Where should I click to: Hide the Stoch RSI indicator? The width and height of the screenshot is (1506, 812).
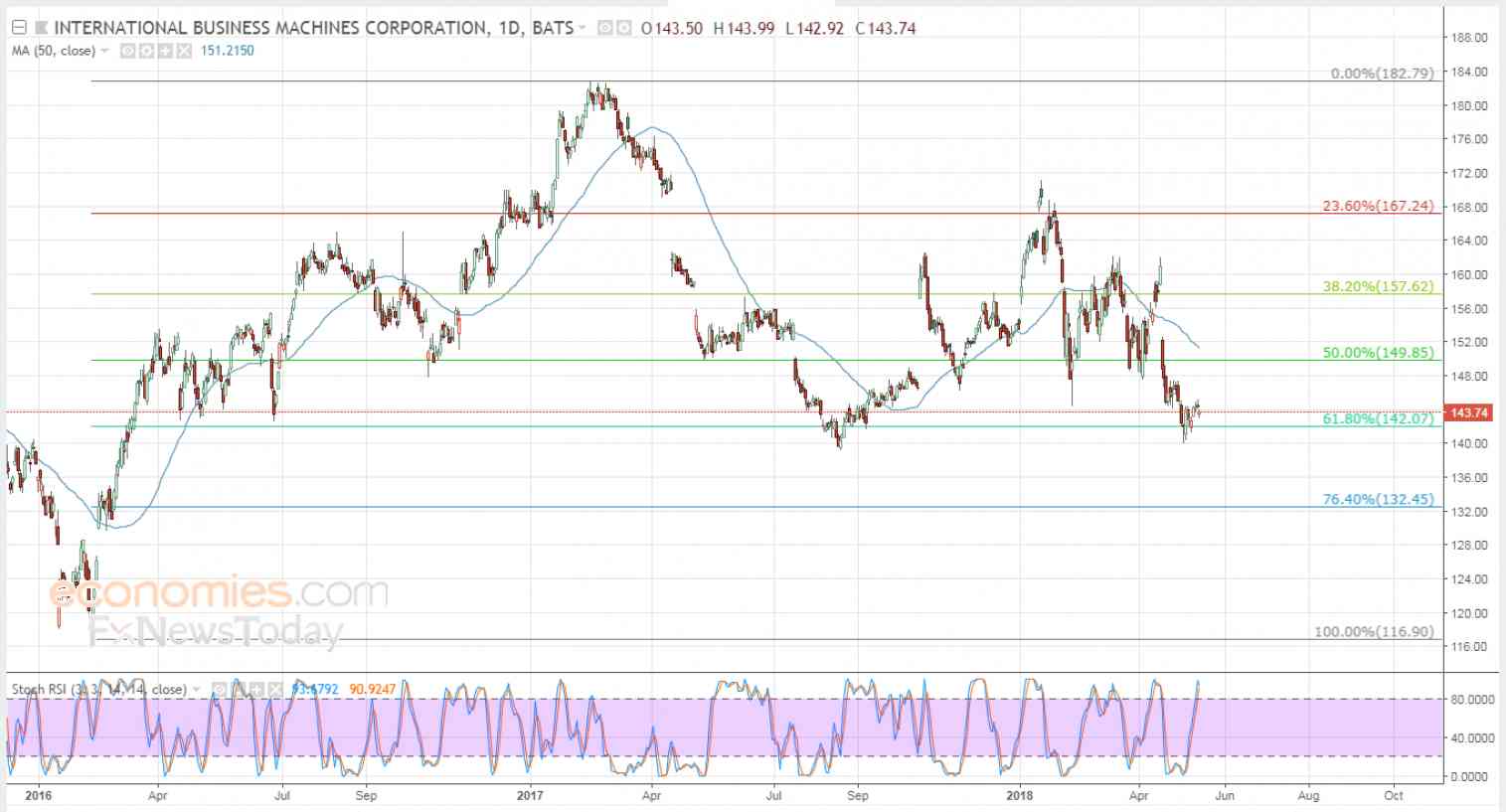click(x=220, y=689)
